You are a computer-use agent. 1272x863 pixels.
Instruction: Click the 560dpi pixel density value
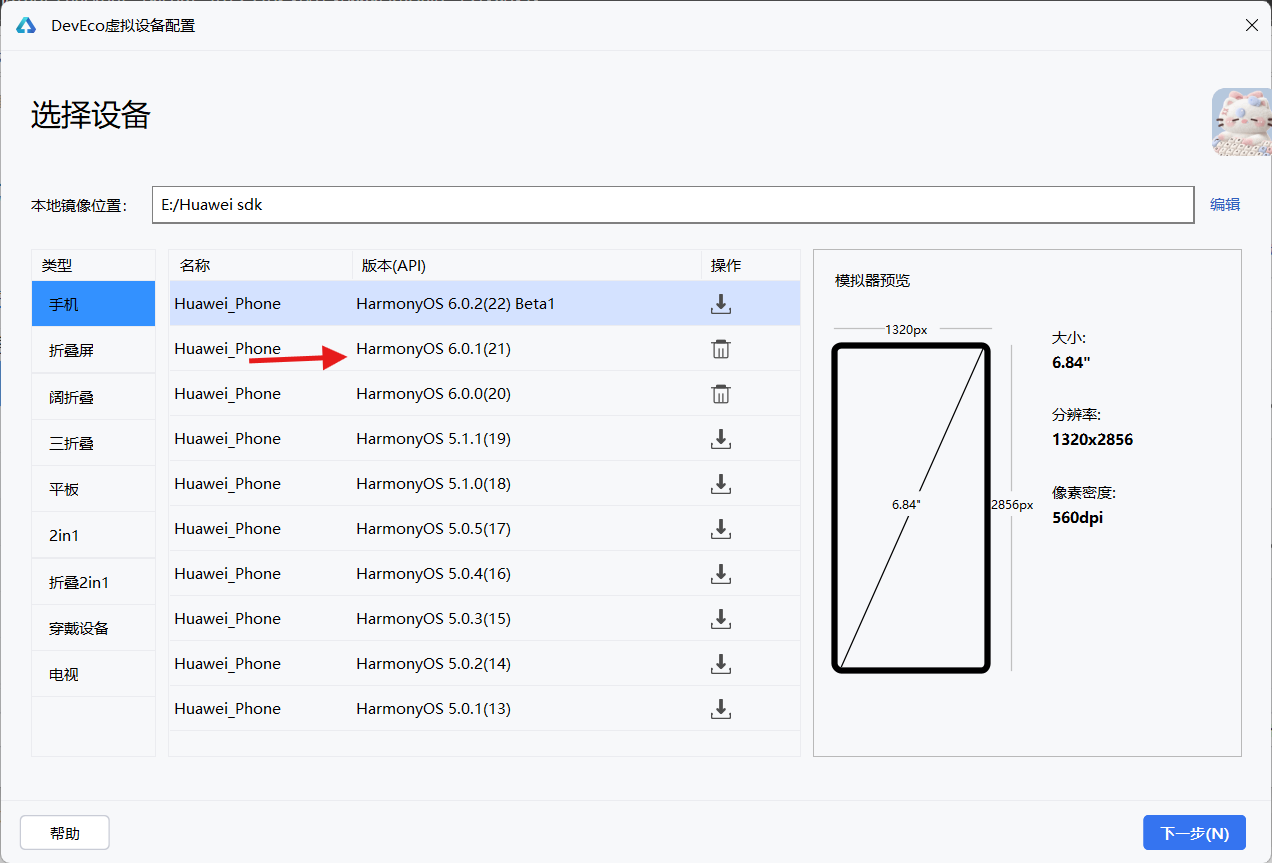1078,518
